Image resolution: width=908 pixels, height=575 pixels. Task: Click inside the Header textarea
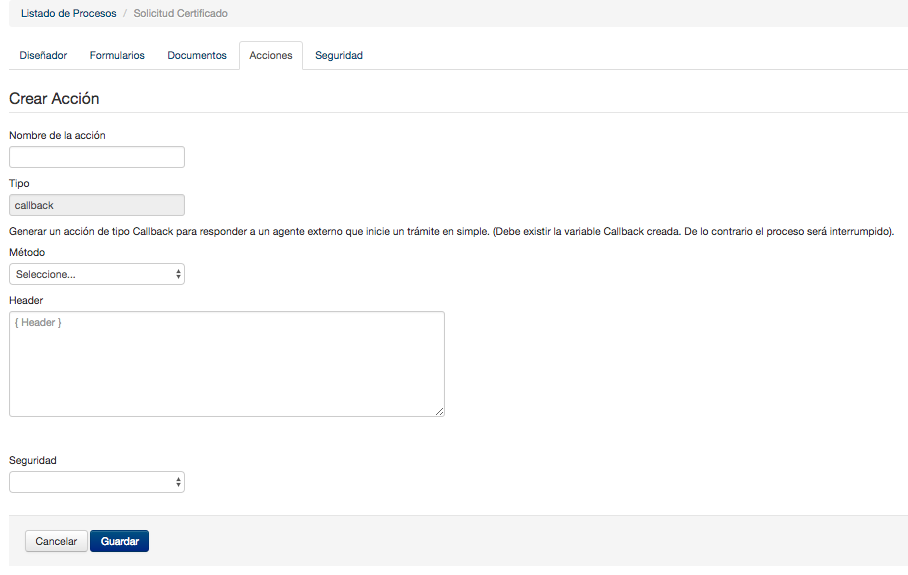pos(227,364)
